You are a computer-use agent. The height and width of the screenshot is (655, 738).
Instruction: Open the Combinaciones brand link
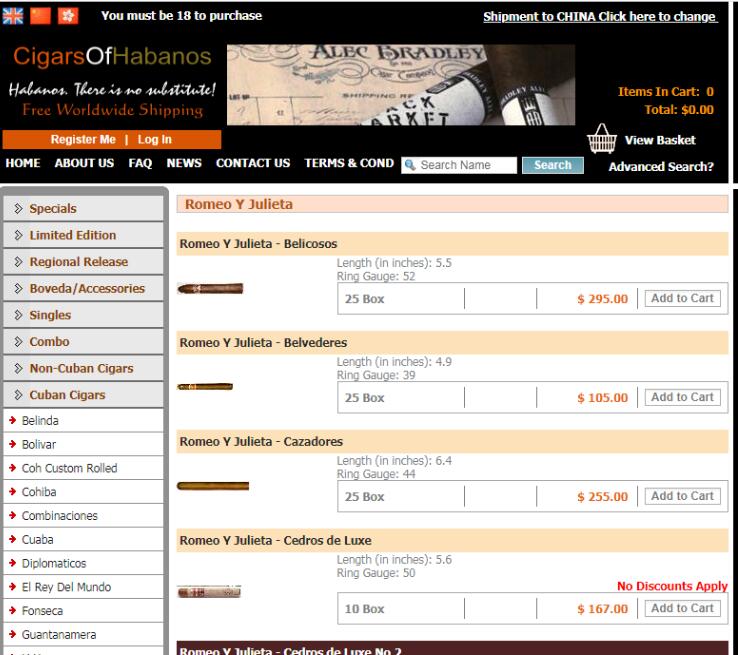(59, 516)
